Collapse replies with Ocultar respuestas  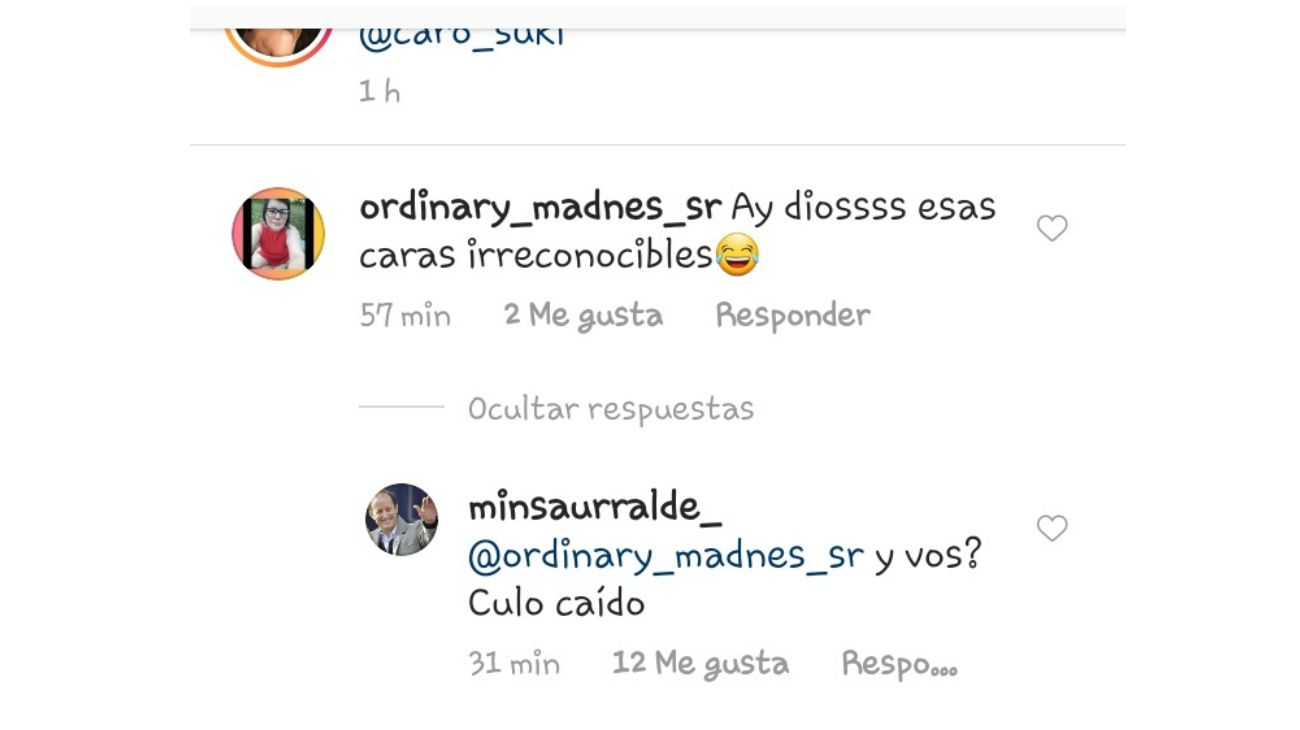coord(611,408)
